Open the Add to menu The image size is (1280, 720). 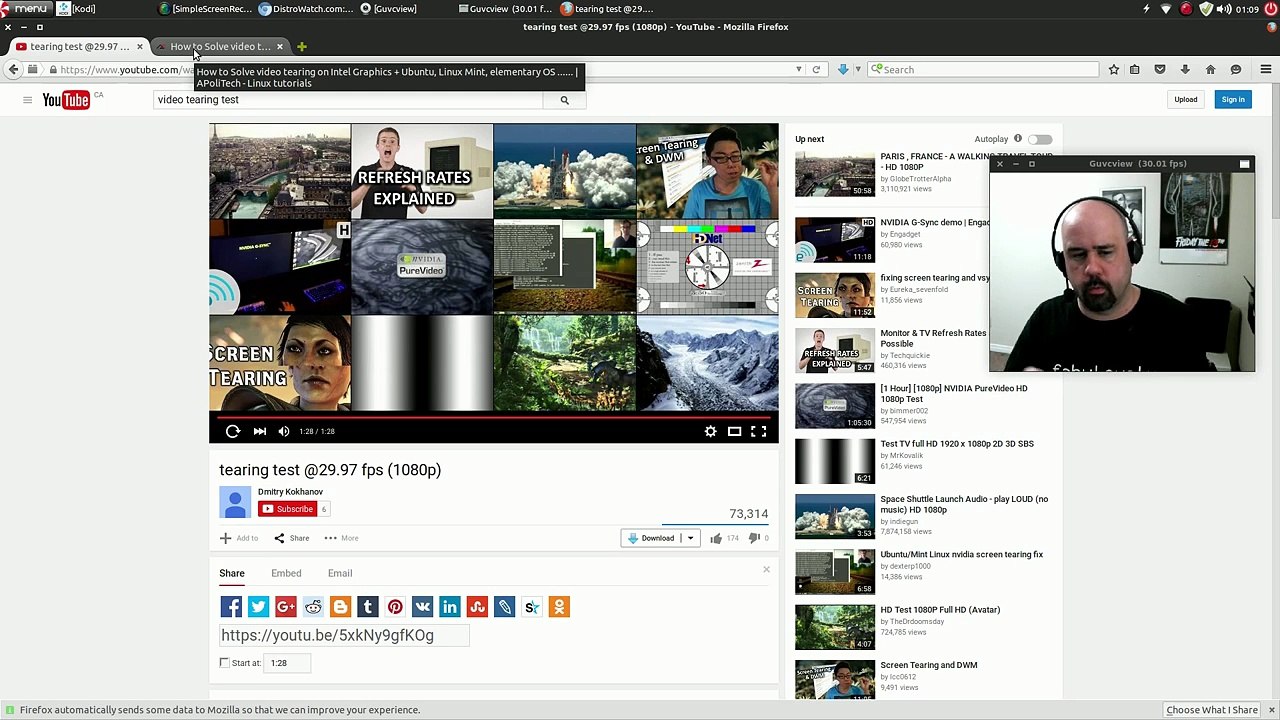click(239, 538)
